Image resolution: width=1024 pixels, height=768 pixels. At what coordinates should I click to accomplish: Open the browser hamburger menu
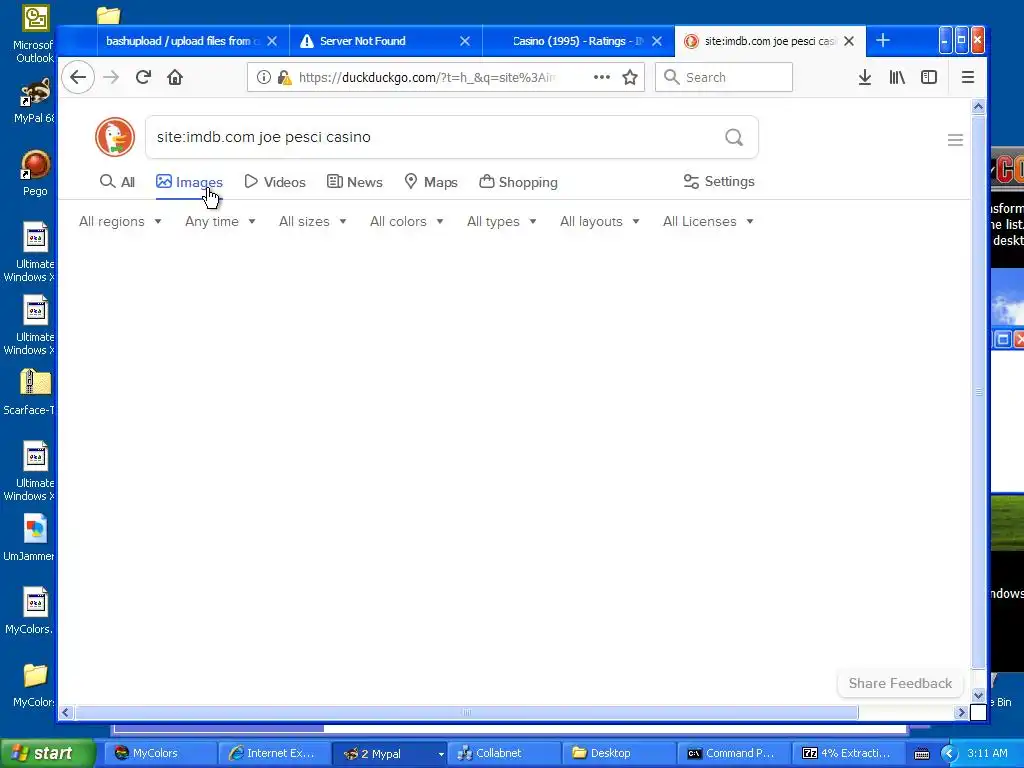point(968,77)
